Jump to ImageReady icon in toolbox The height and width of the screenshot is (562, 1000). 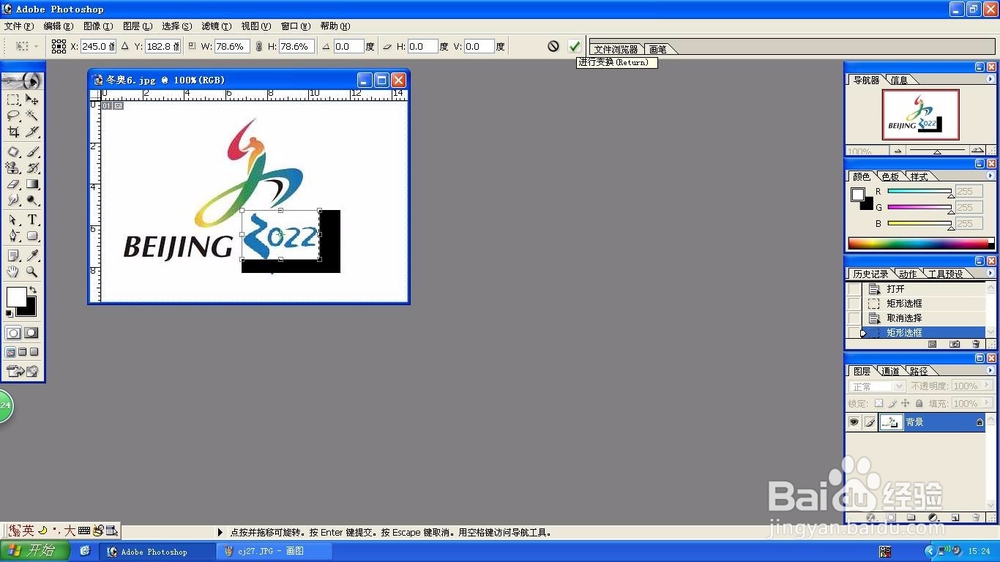click(x=22, y=371)
